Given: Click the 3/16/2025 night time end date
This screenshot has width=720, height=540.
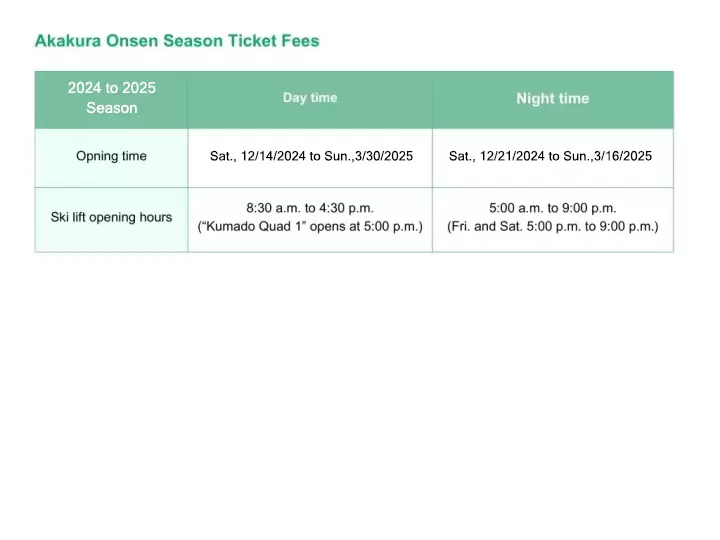Looking at the screenshot, I should coord(623,156).
